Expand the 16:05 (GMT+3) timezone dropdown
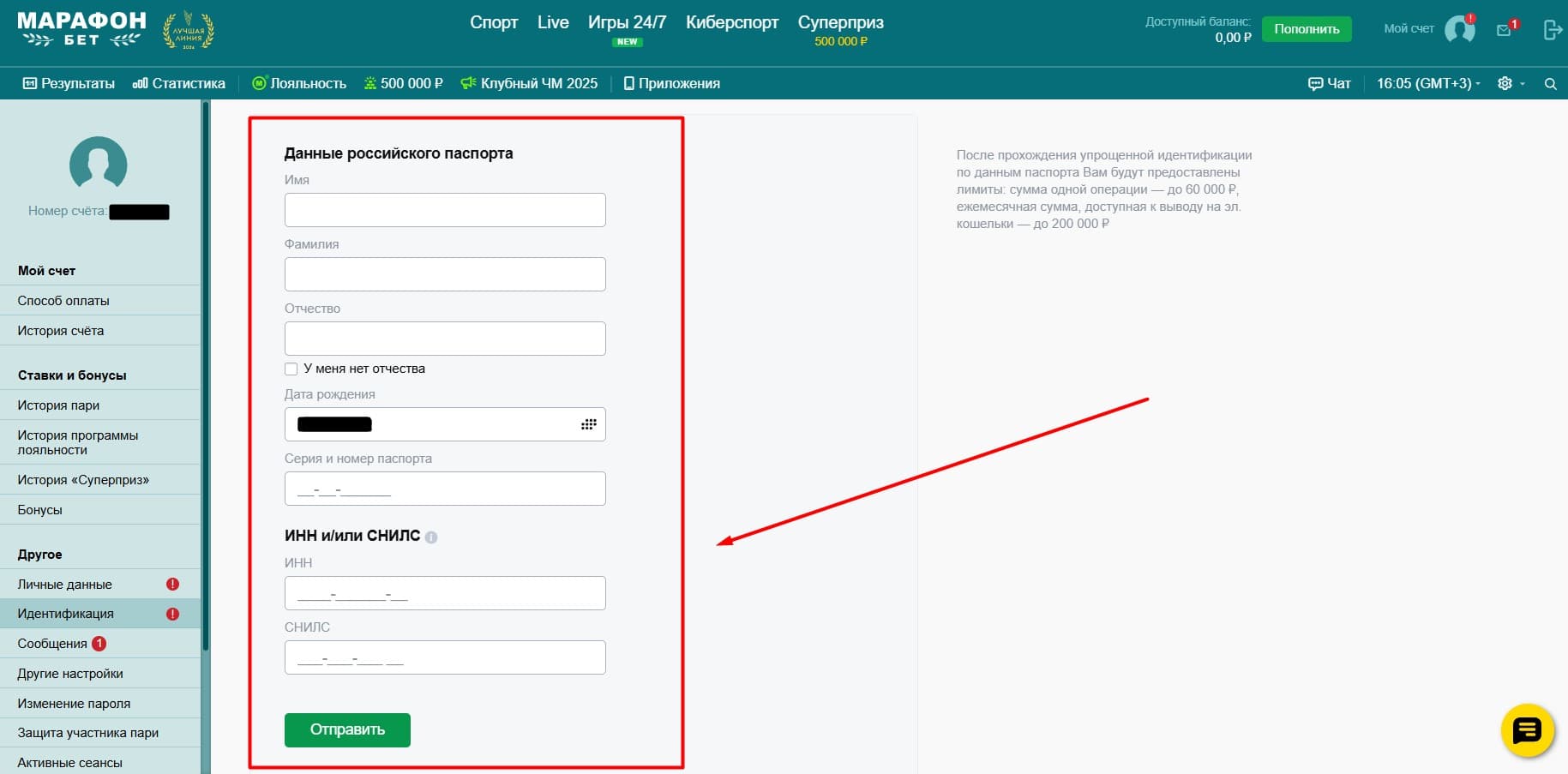 (1428, 83)
